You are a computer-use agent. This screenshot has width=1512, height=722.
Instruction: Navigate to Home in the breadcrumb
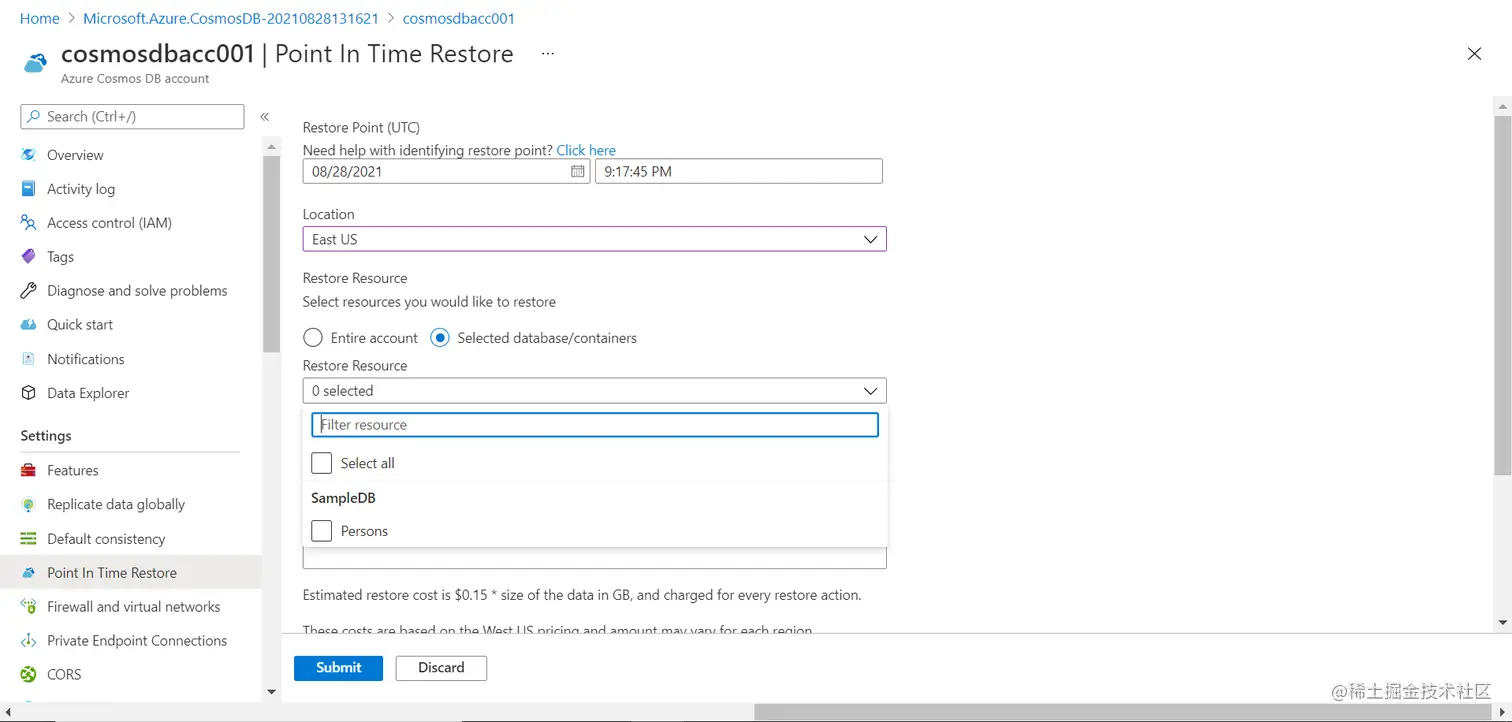click(x=40, y=19)
